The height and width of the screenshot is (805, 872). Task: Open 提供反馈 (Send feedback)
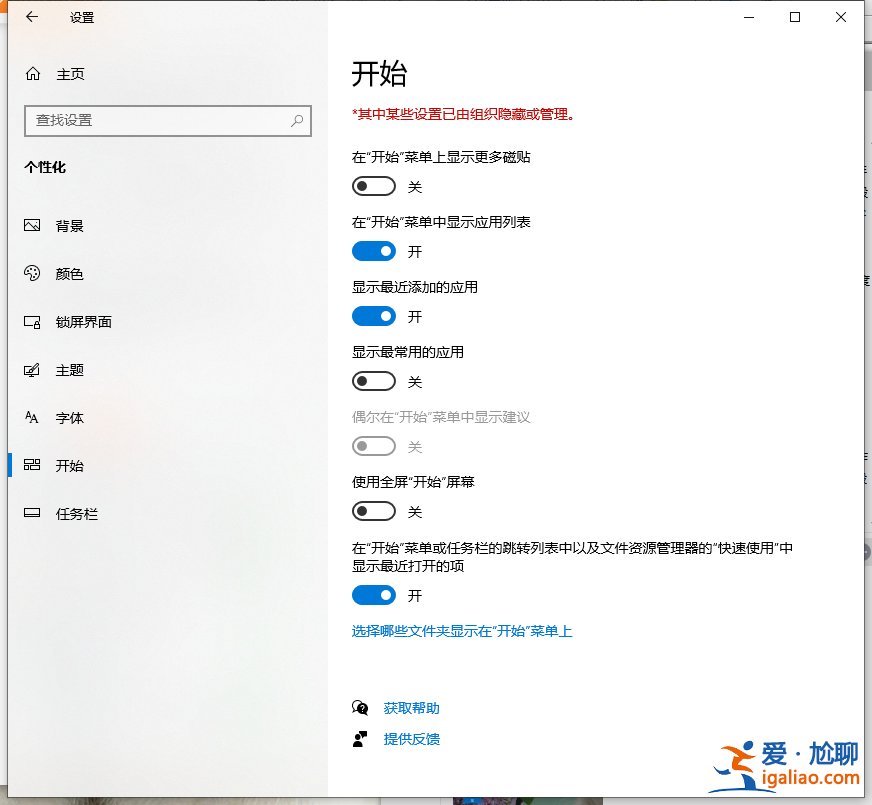click(411, 739)
